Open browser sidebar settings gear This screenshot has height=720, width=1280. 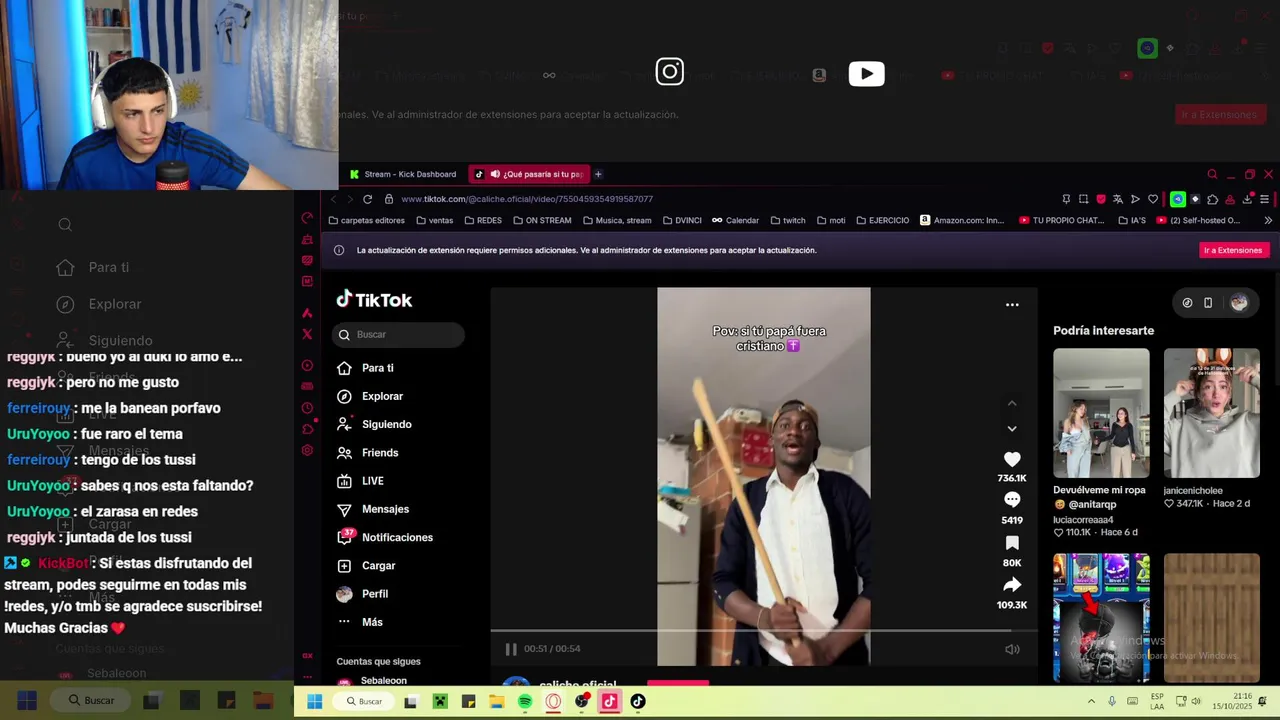click(x=307, y=450)
